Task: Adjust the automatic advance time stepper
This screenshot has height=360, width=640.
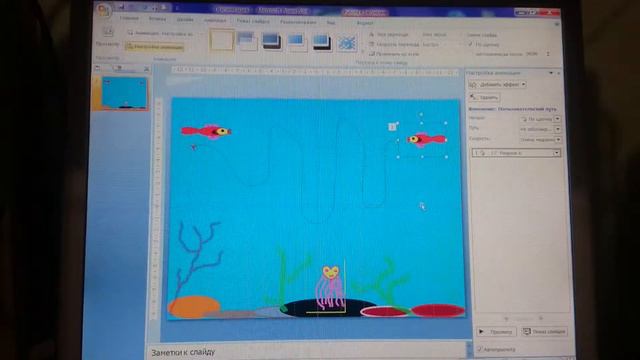Action: (548, 53)
